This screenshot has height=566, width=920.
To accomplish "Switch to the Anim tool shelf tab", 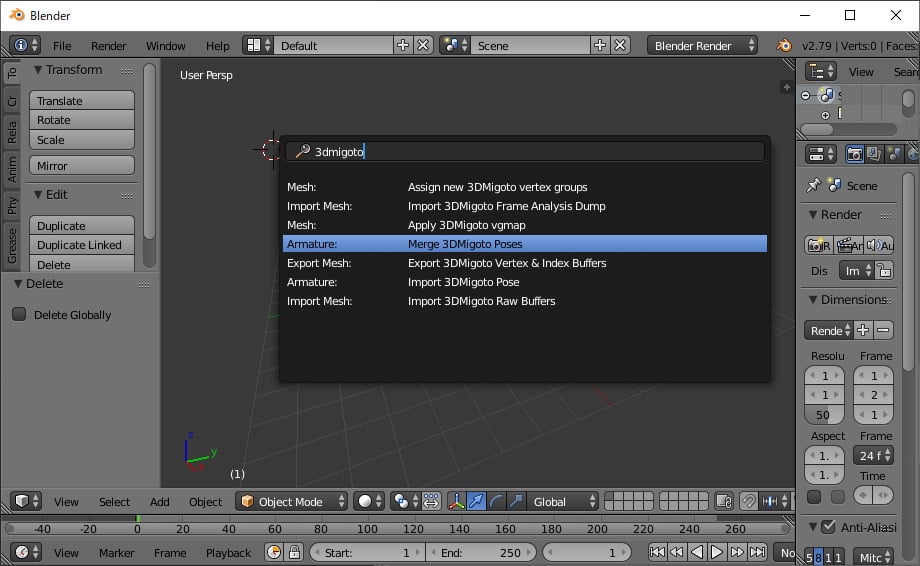I will pos(12,169).
